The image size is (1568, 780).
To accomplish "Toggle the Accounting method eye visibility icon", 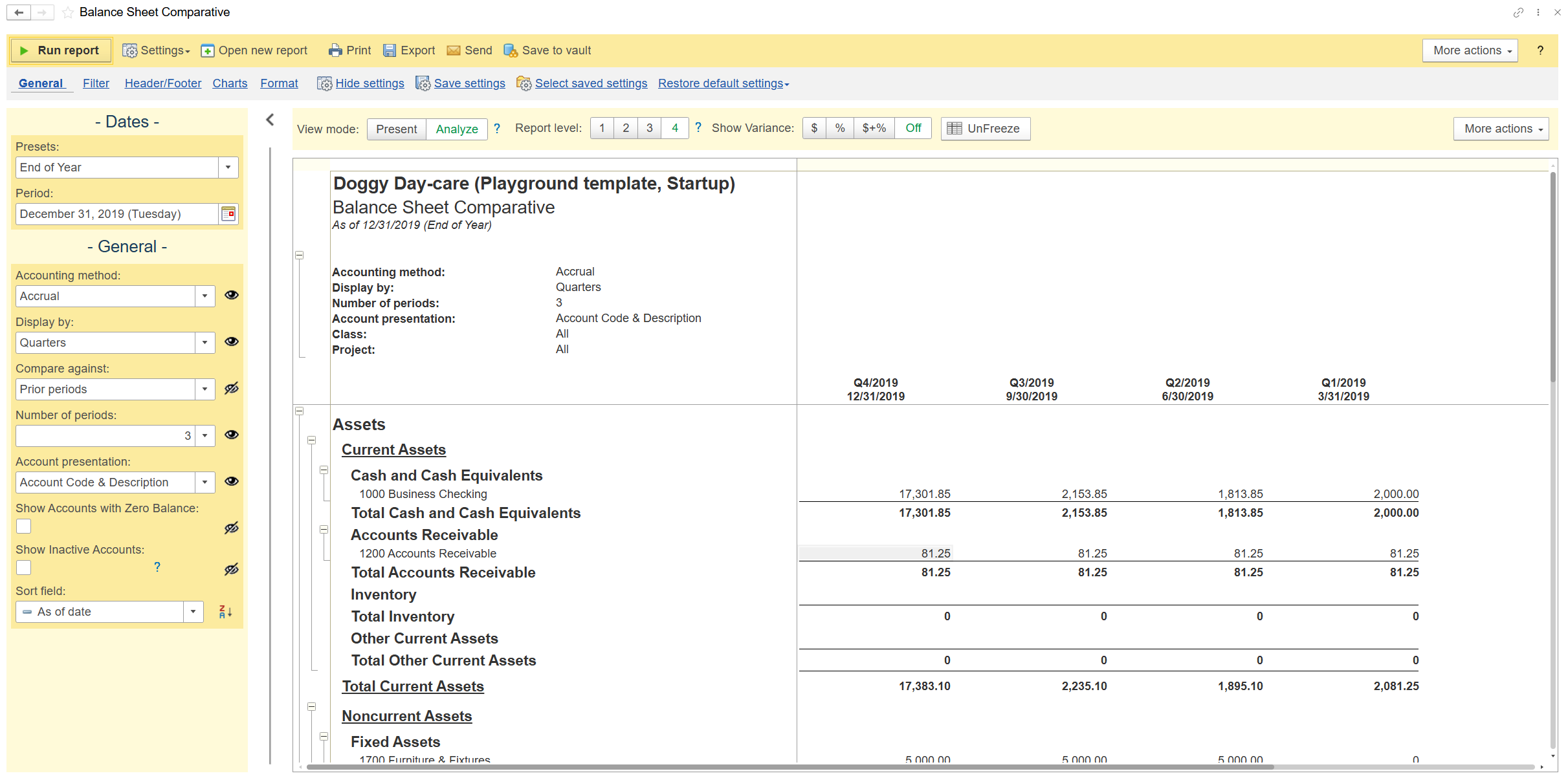I will (x=231, y=296).
